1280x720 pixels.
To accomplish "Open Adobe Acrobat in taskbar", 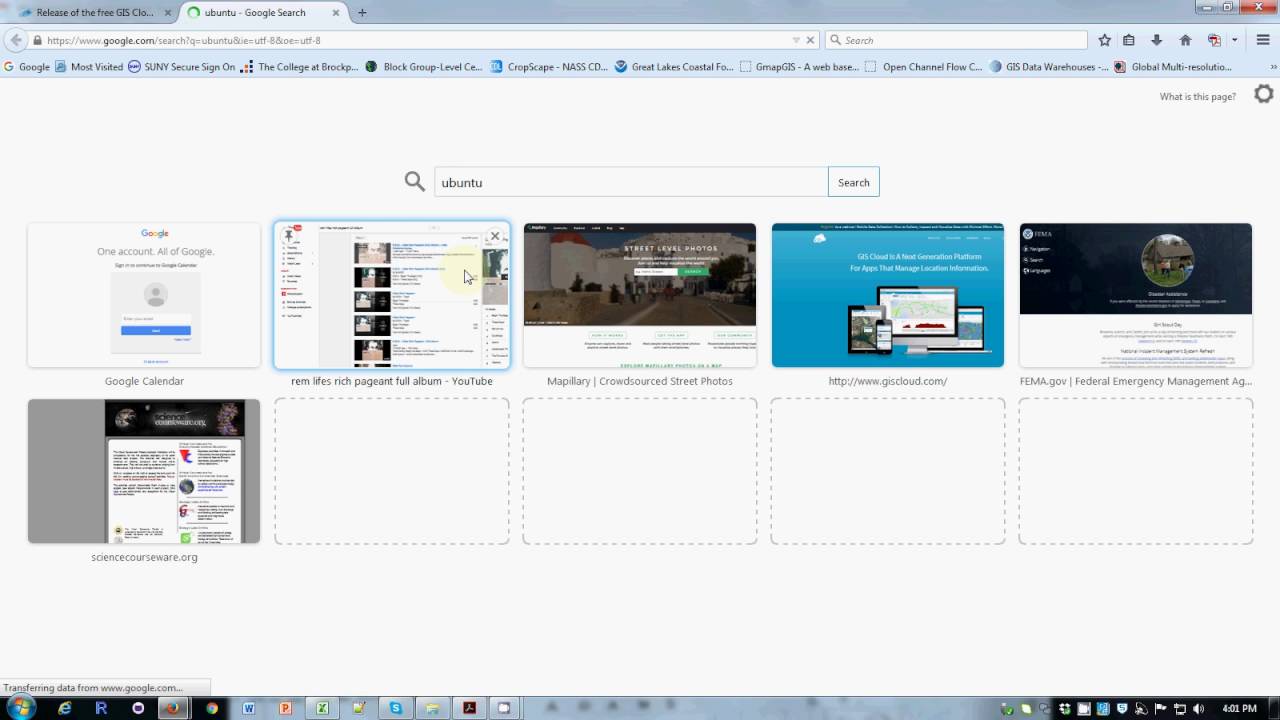I will point(469,708).
